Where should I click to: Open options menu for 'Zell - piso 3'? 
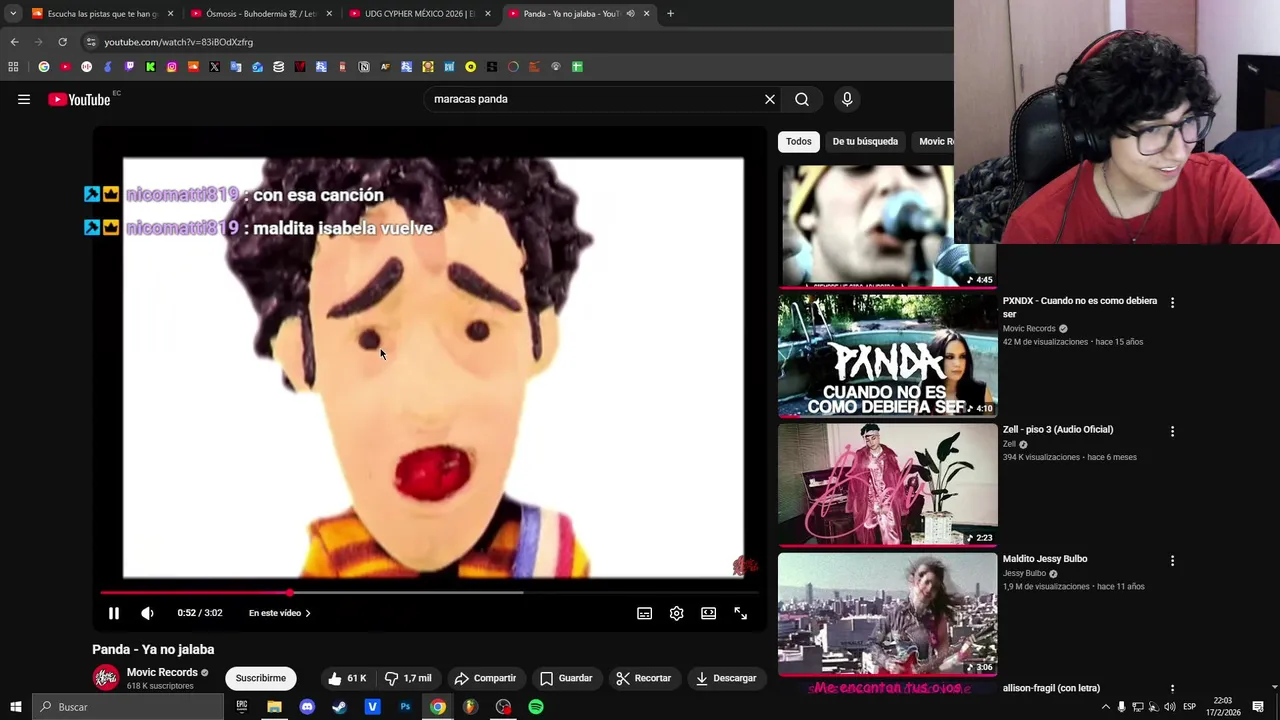pyautogui.click(x=1172, y=431)
